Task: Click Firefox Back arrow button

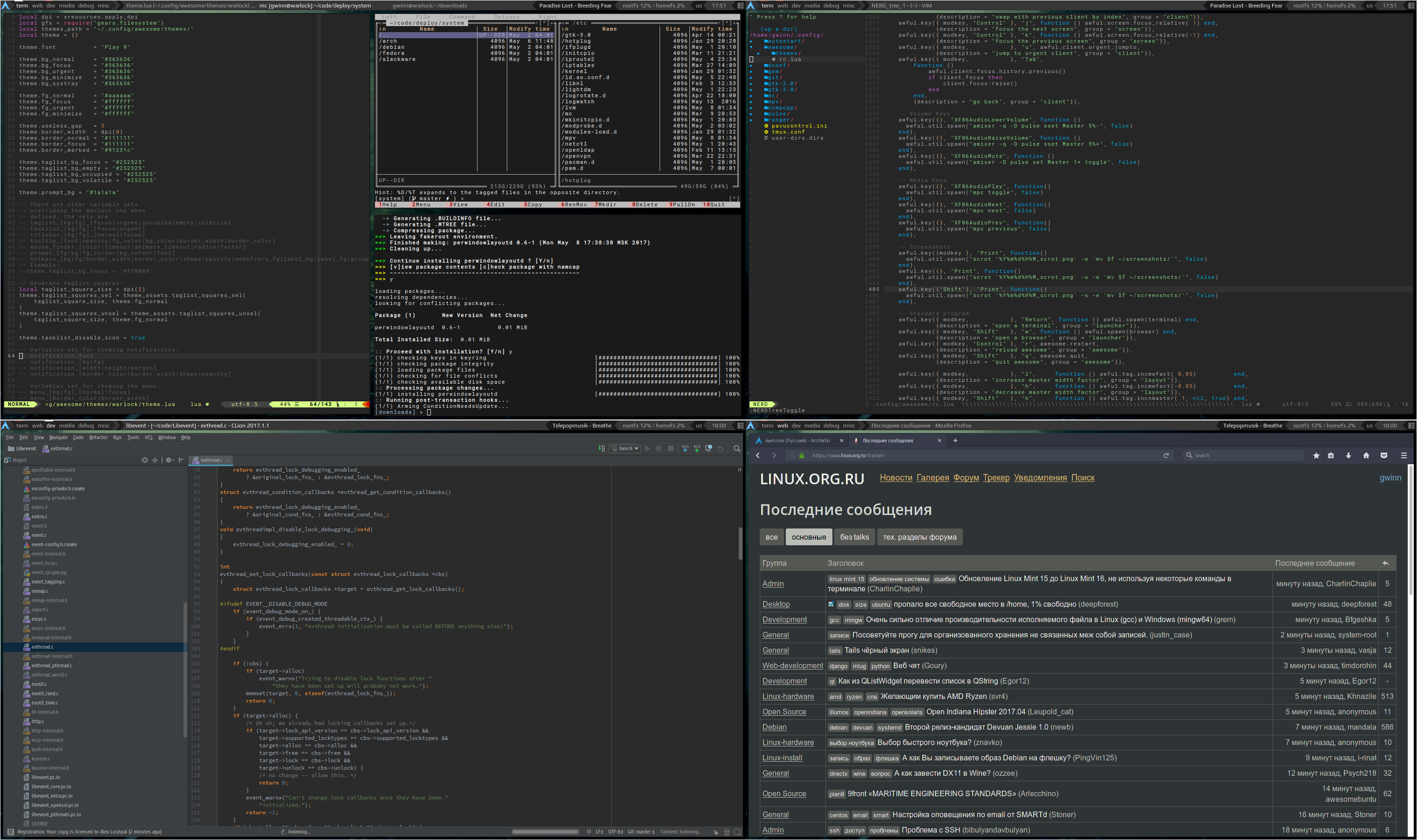Action: (757, 455)
